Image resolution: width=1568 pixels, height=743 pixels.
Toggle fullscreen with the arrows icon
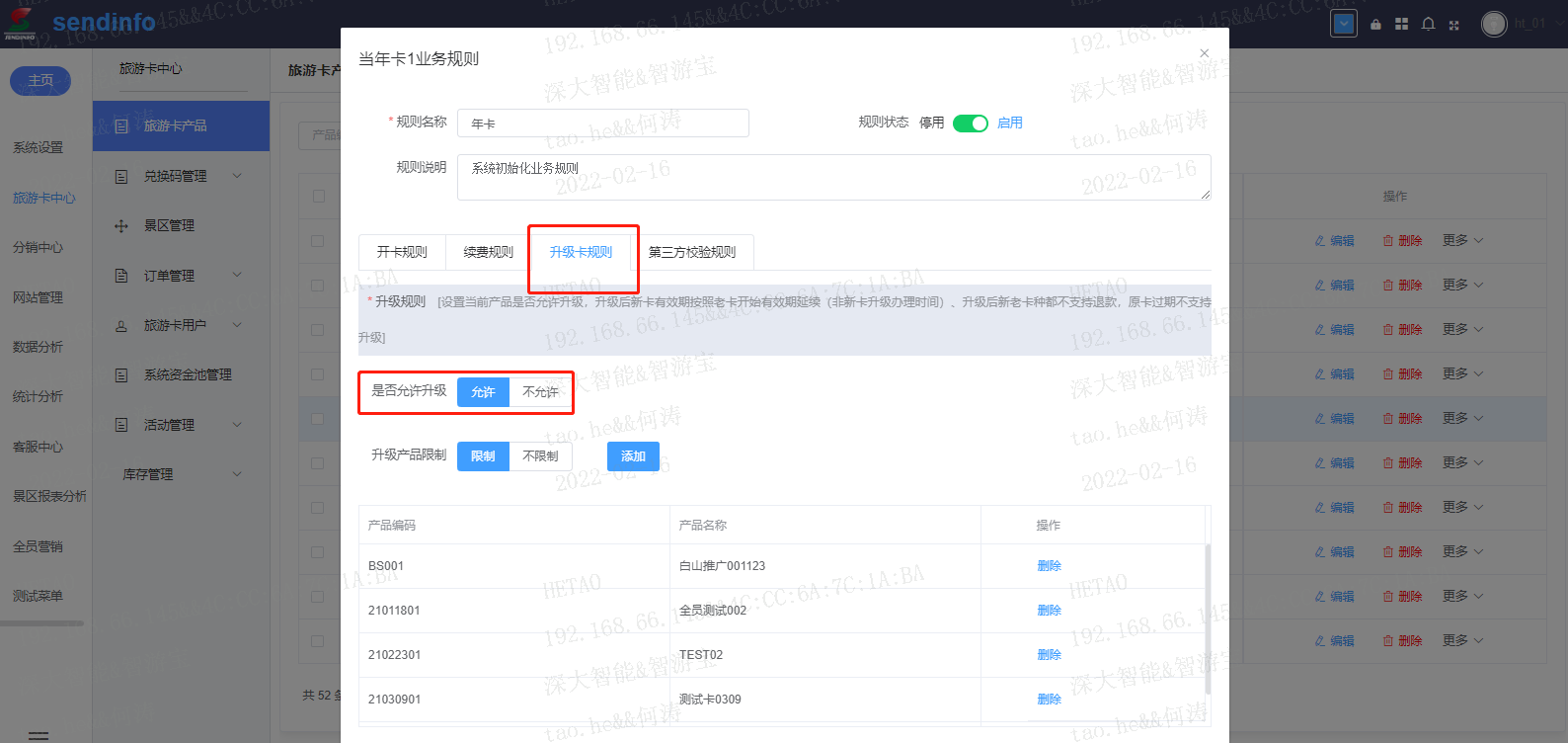coord(1453,25)
